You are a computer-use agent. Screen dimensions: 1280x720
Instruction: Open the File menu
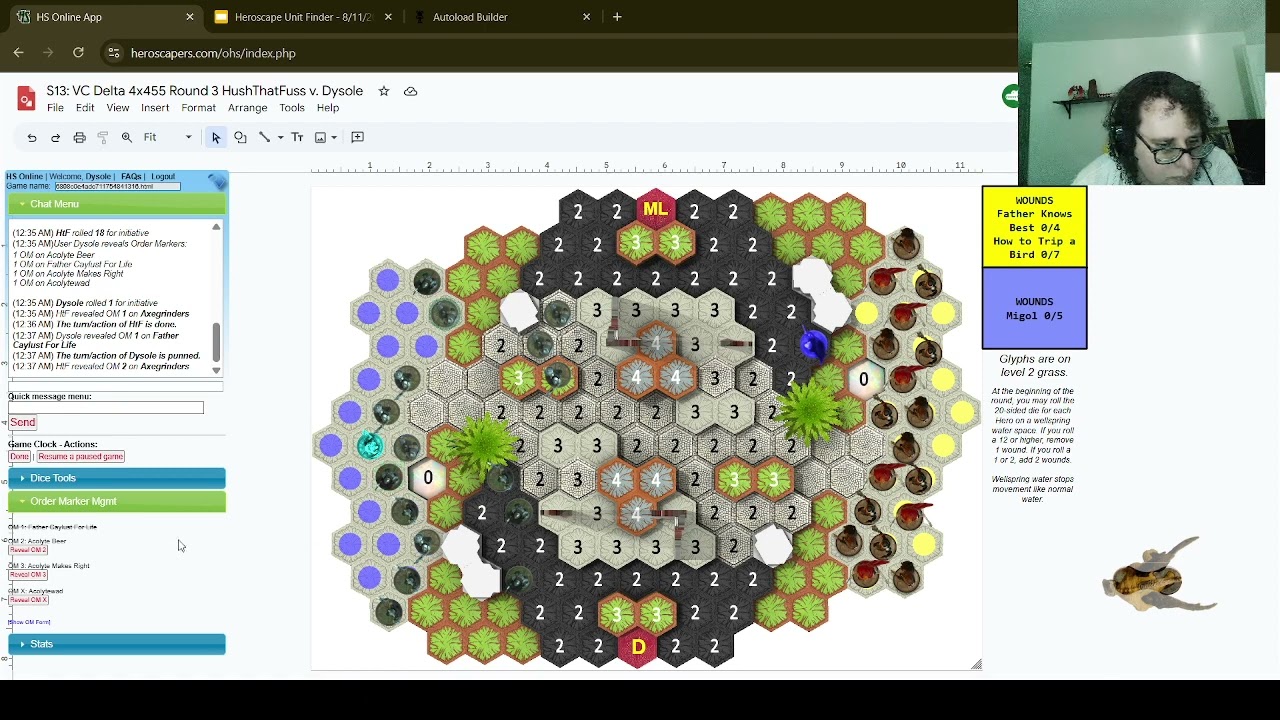point(55,108)
